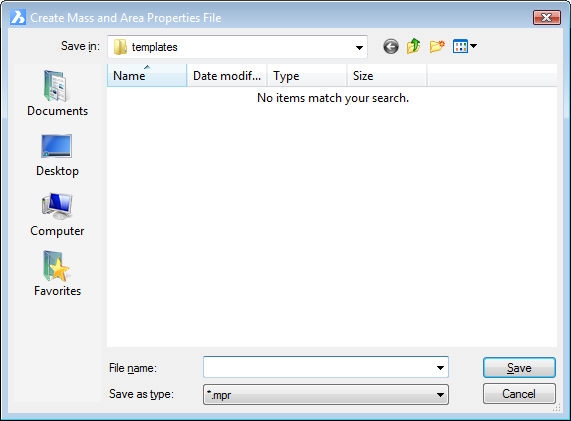This screenshot has height=421, width=571.
Task: Sort by the Size column header
Action: click(x=387, y=76)
